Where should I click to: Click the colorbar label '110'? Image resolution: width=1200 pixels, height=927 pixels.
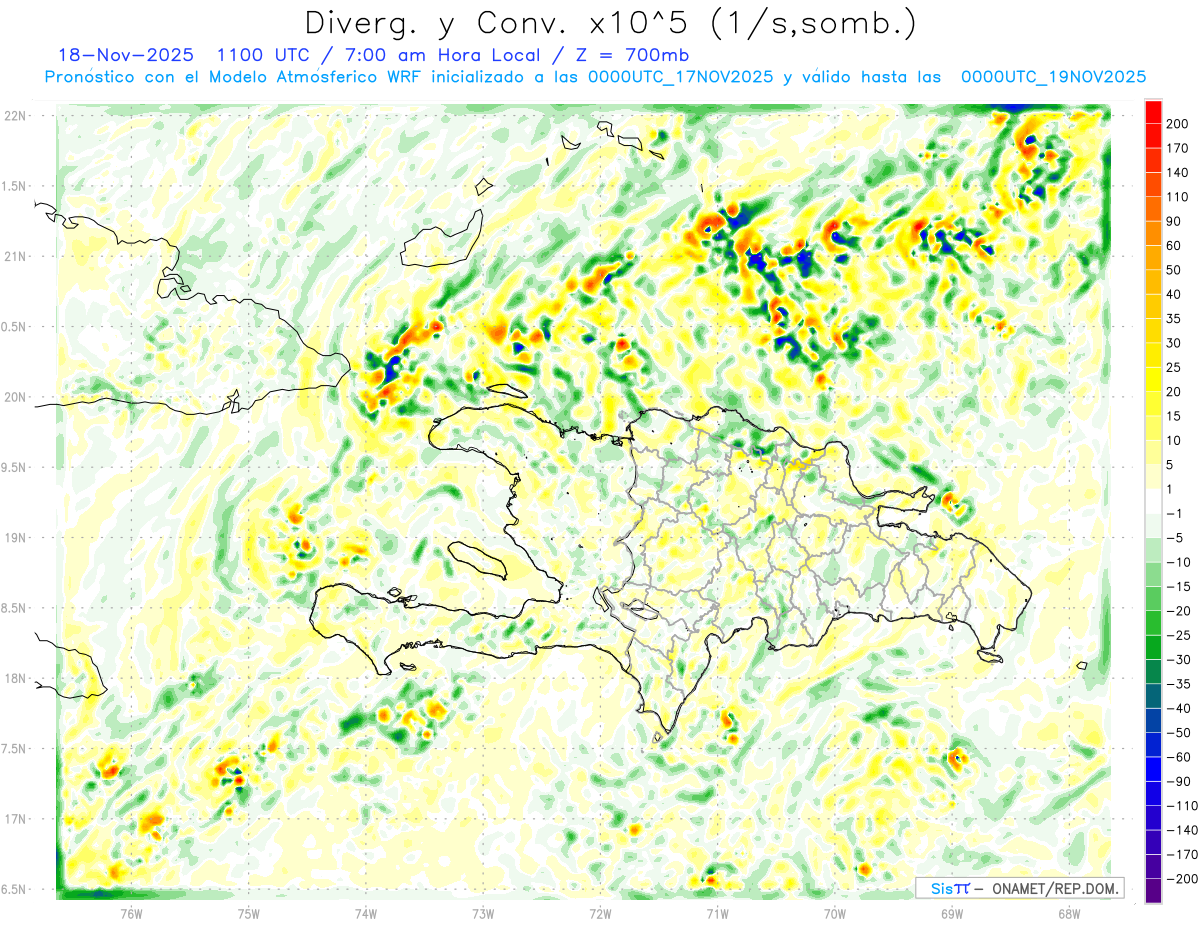coord(1176,197)
